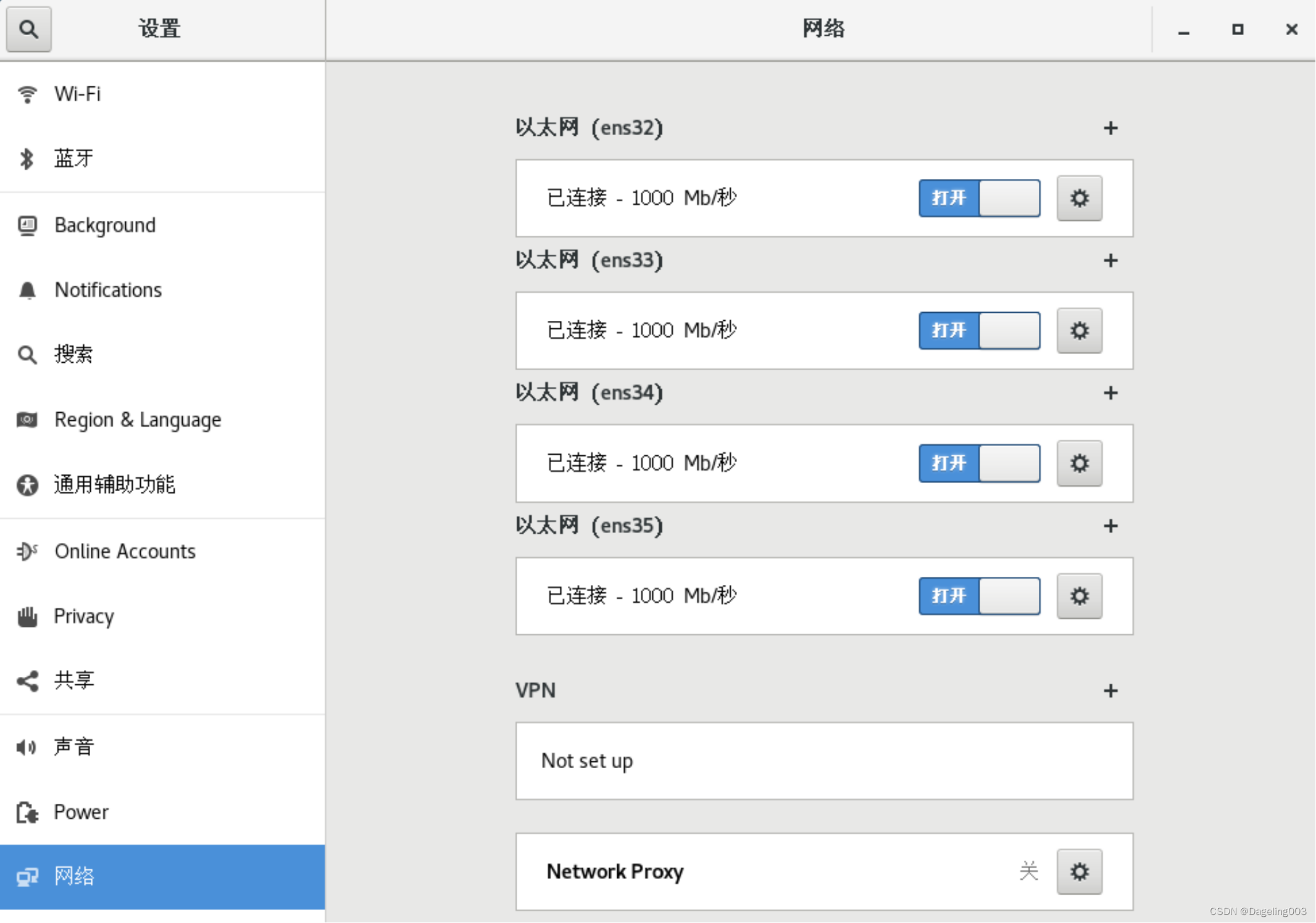Open Region & Language settings

[x=137, y=420]
